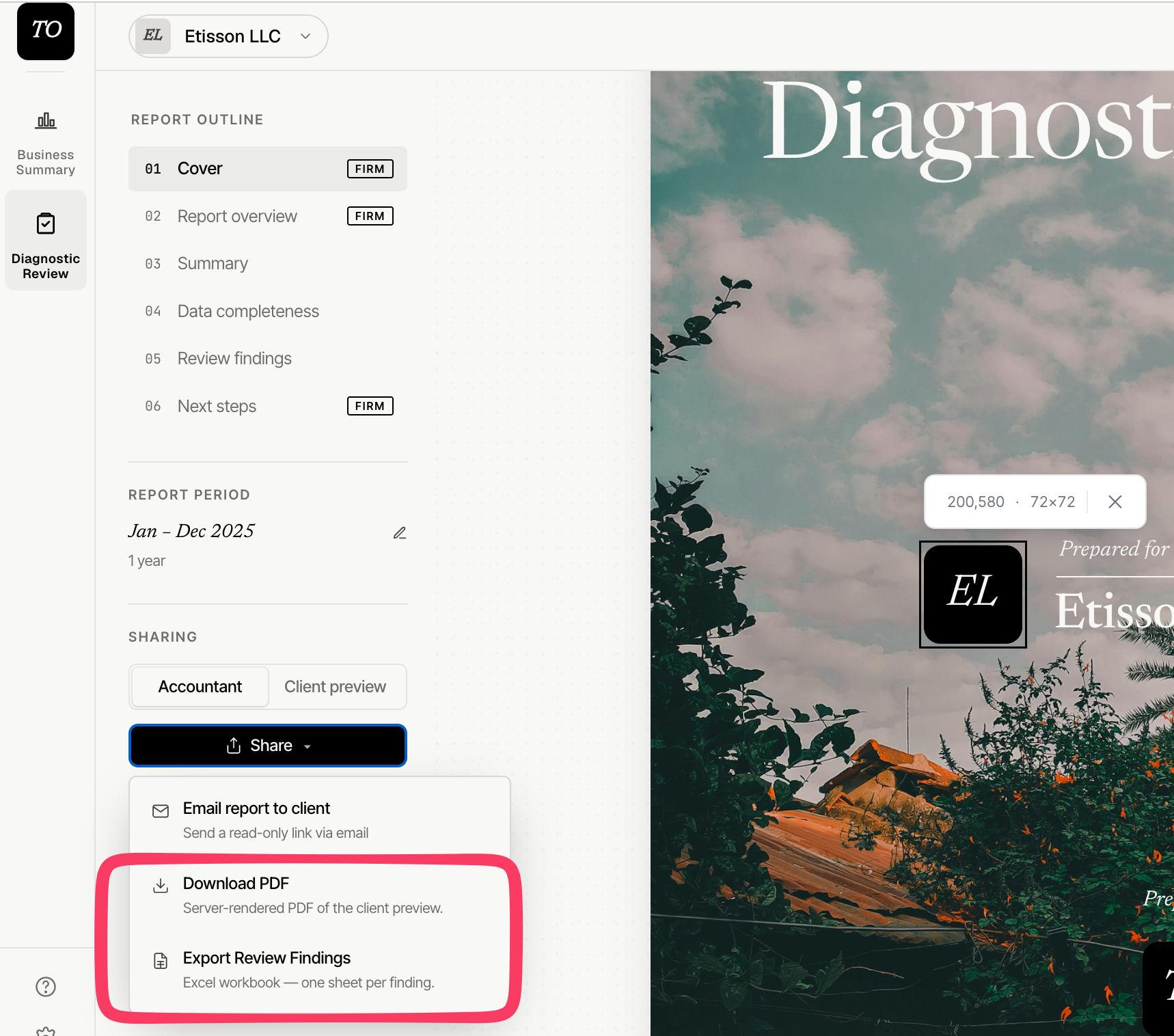Switch sharing mode to Accountant
This screenshot has height=1036, width=1174.
[200, 687]
